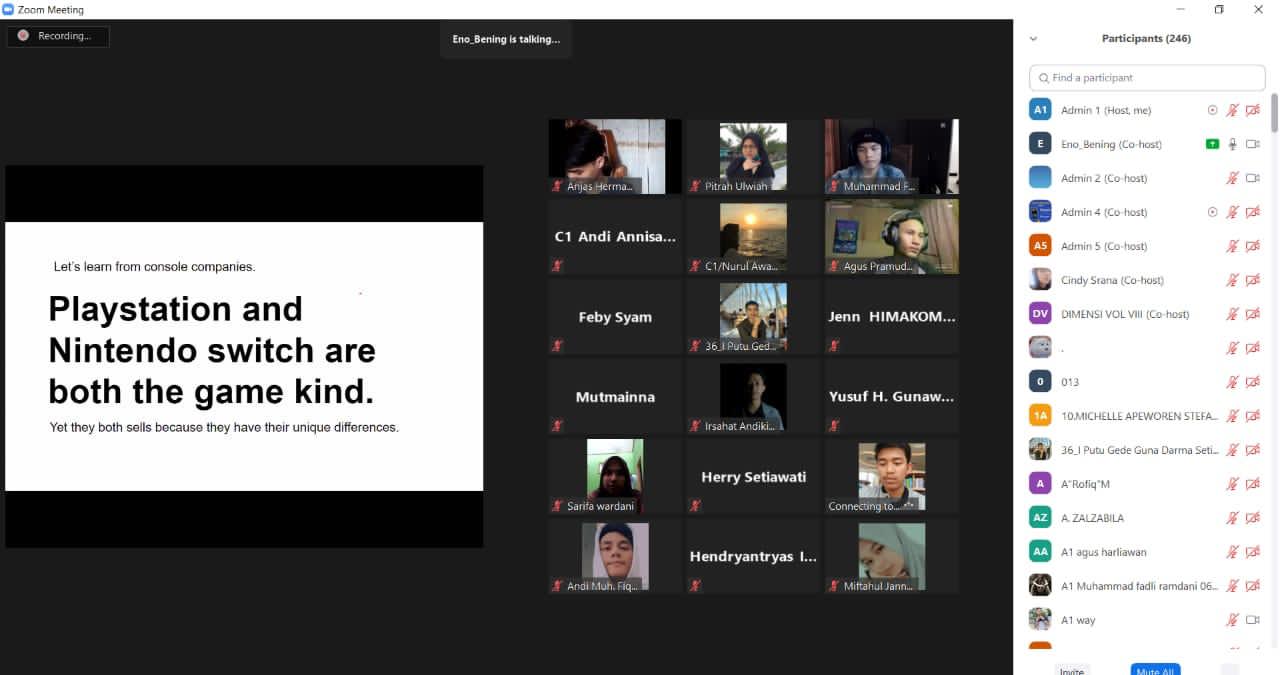This screenshot has width=1280, height=675.
Task: Click the recording indicator icon next to Admin 4
Action: [x=1212, y=212]
